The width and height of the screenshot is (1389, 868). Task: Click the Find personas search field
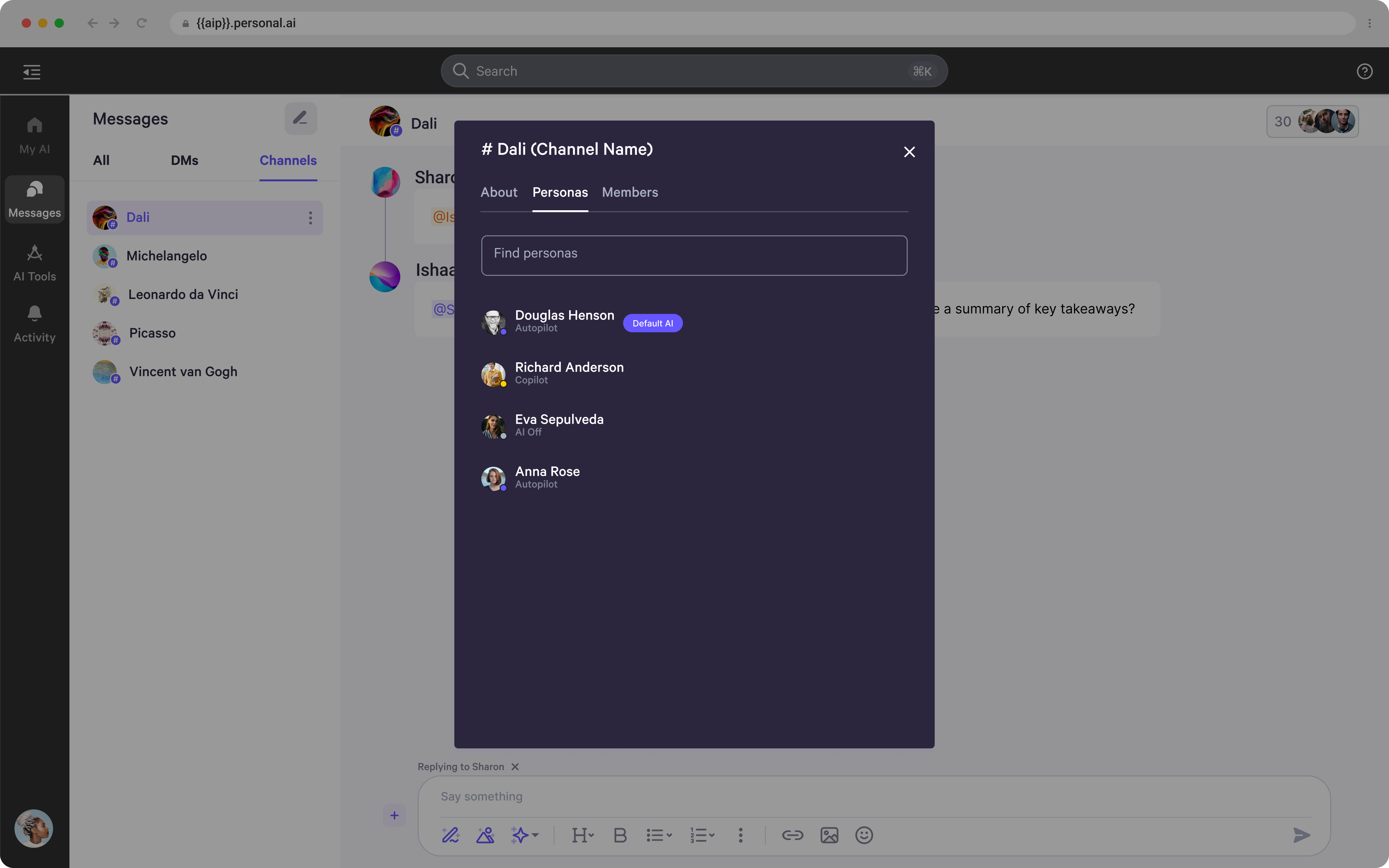[693, 255]
